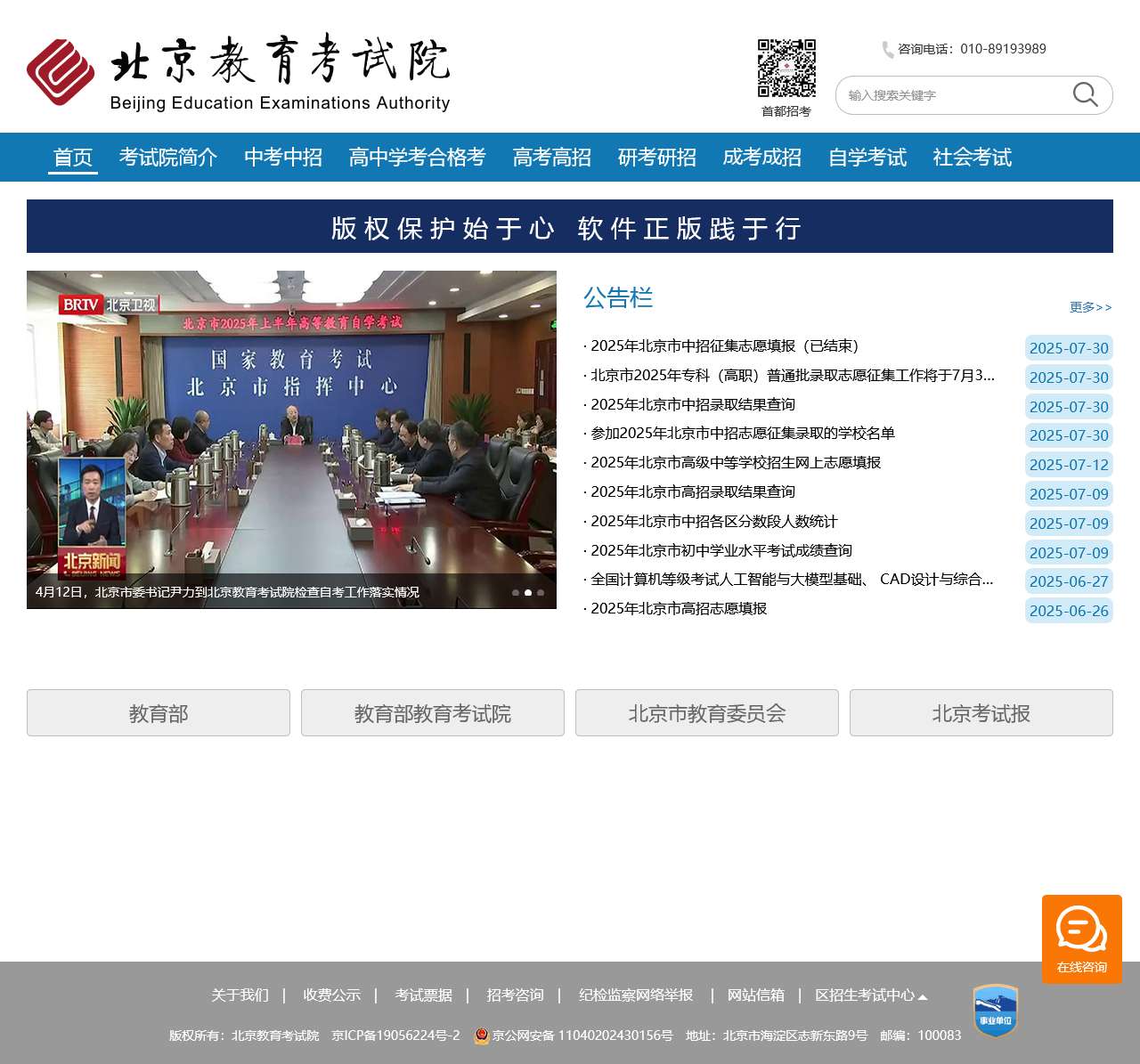
Task: Click the 事业单位 badge icon
Action: coord(995,1011)
